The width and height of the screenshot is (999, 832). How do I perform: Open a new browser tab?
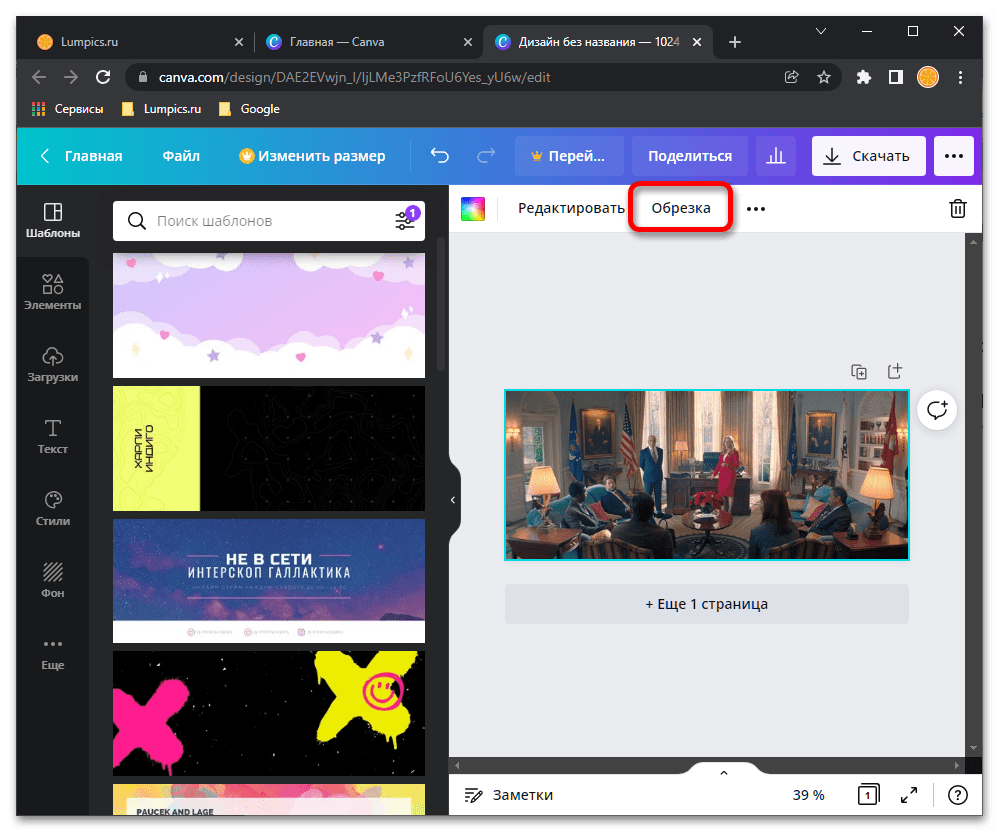click(x=735, y=42)
